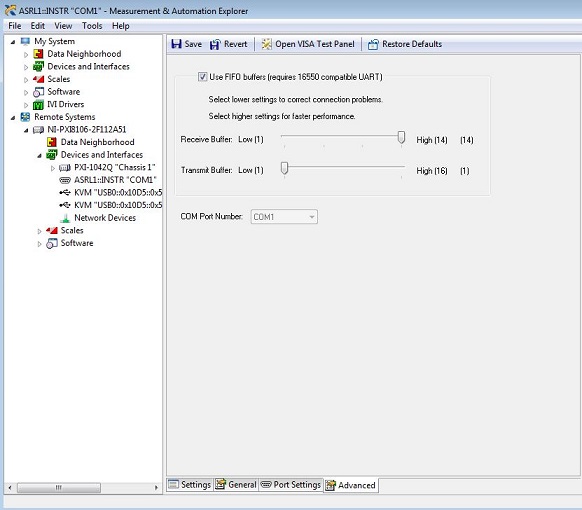Click the Transmit Buffer slider handle
The height and width of the screenshot is (510, 582).
284,168
